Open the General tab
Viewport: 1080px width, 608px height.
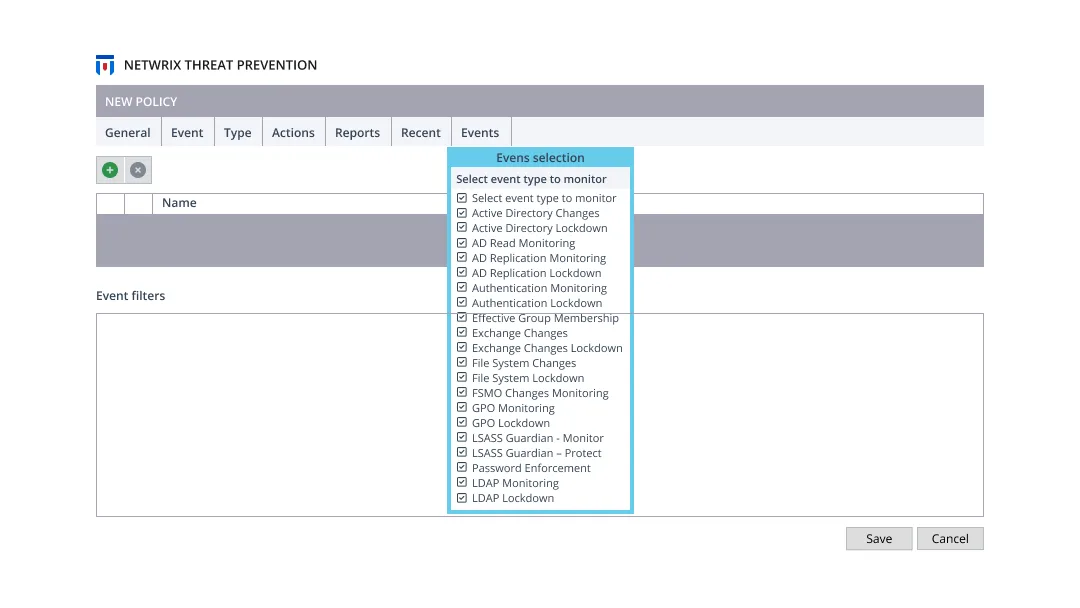(127, 132)
